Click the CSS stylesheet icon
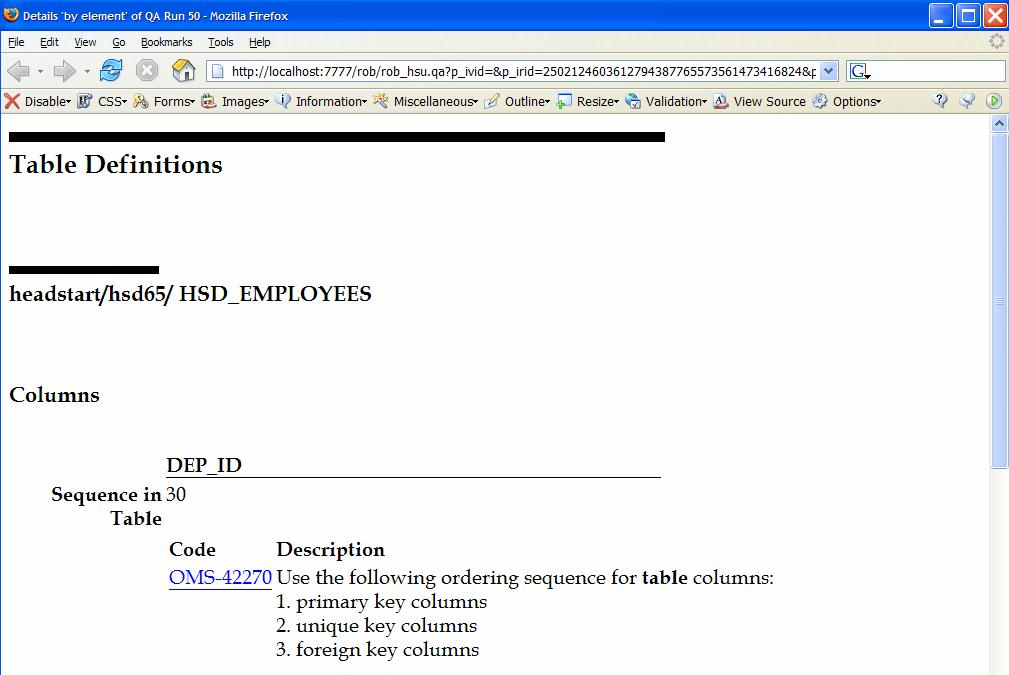The height and width of the screenshot is (675, 1009). click(84, 101)
